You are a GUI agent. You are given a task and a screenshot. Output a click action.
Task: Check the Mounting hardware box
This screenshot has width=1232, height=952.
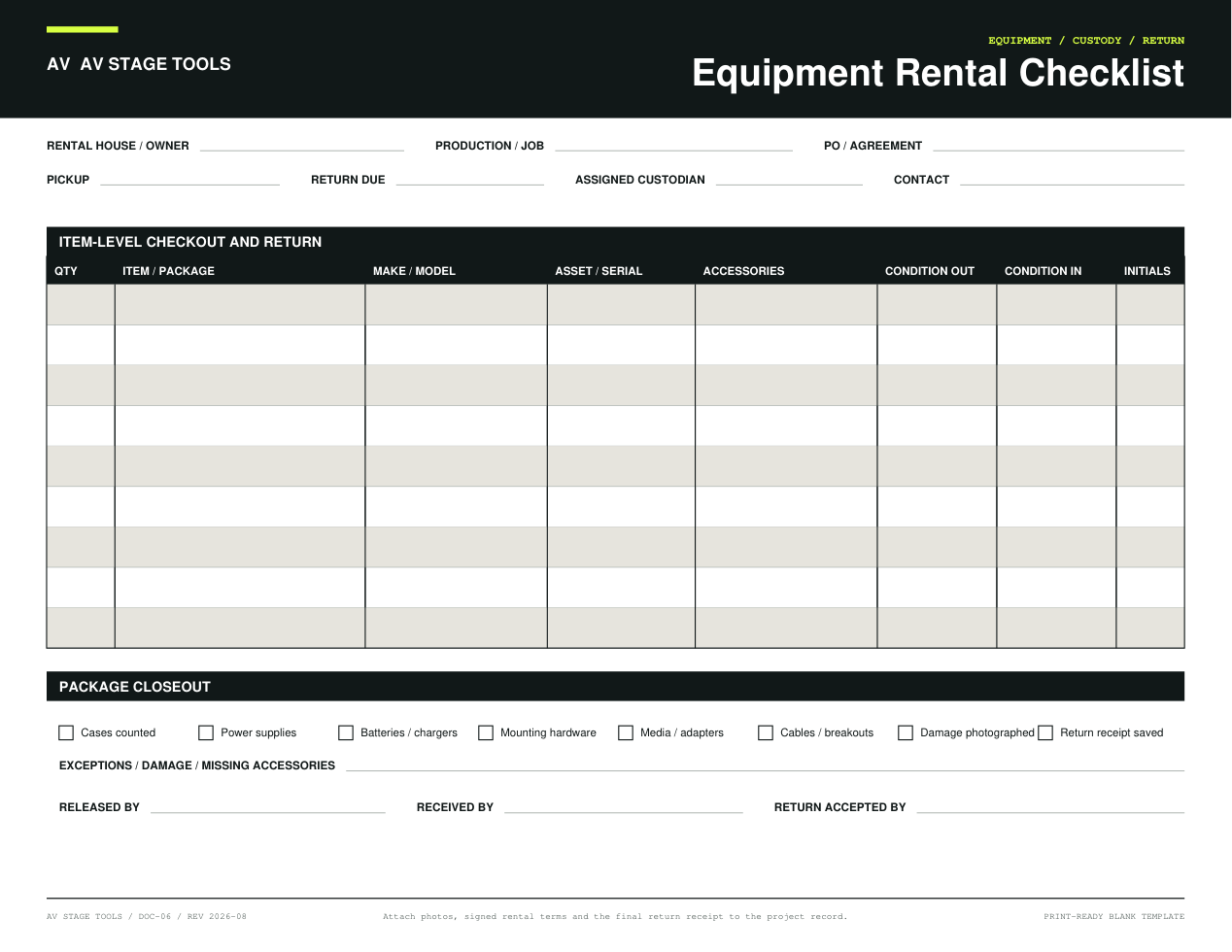click(486, 732)
